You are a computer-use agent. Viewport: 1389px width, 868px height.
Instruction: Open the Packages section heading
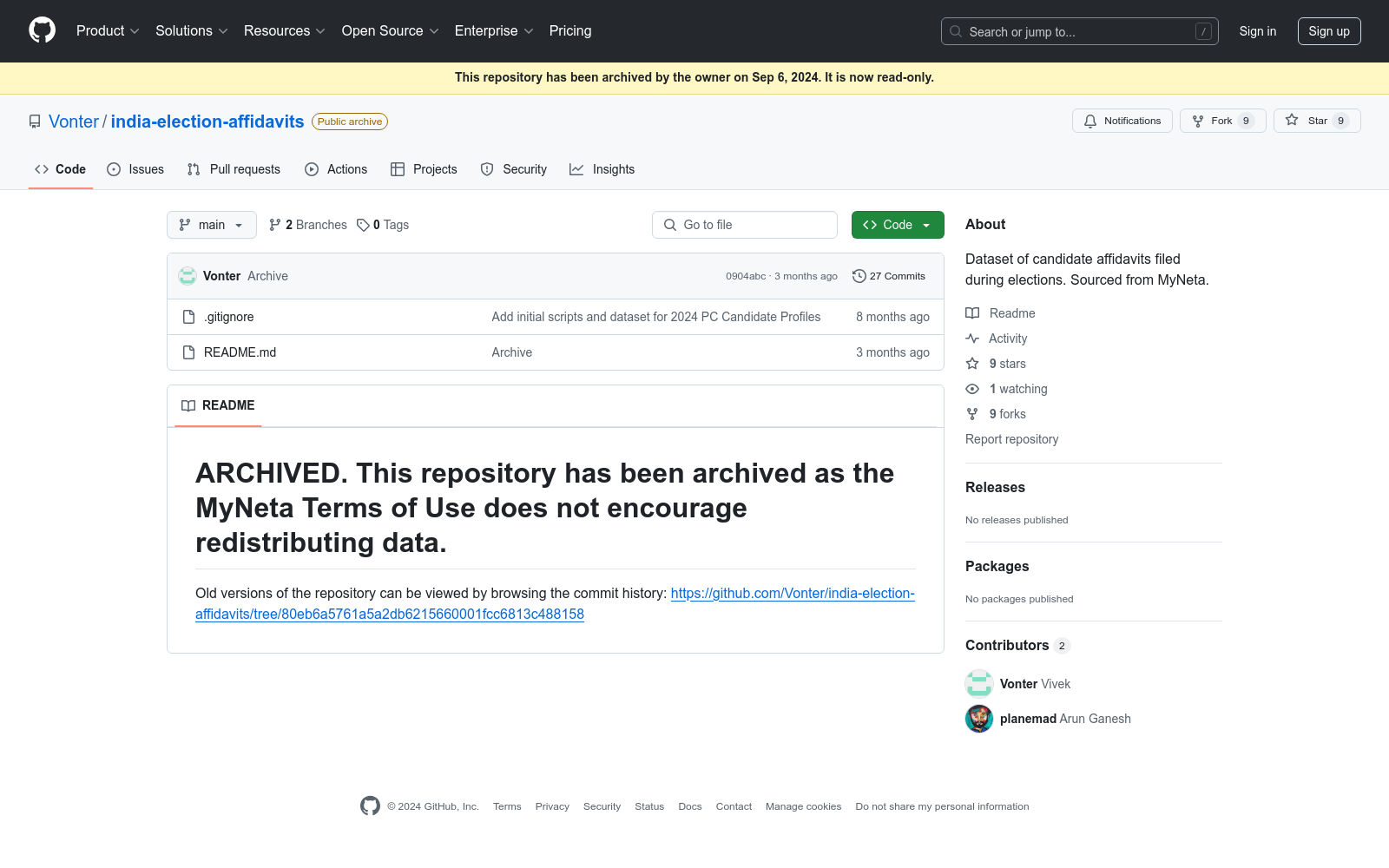coord(997,567)
